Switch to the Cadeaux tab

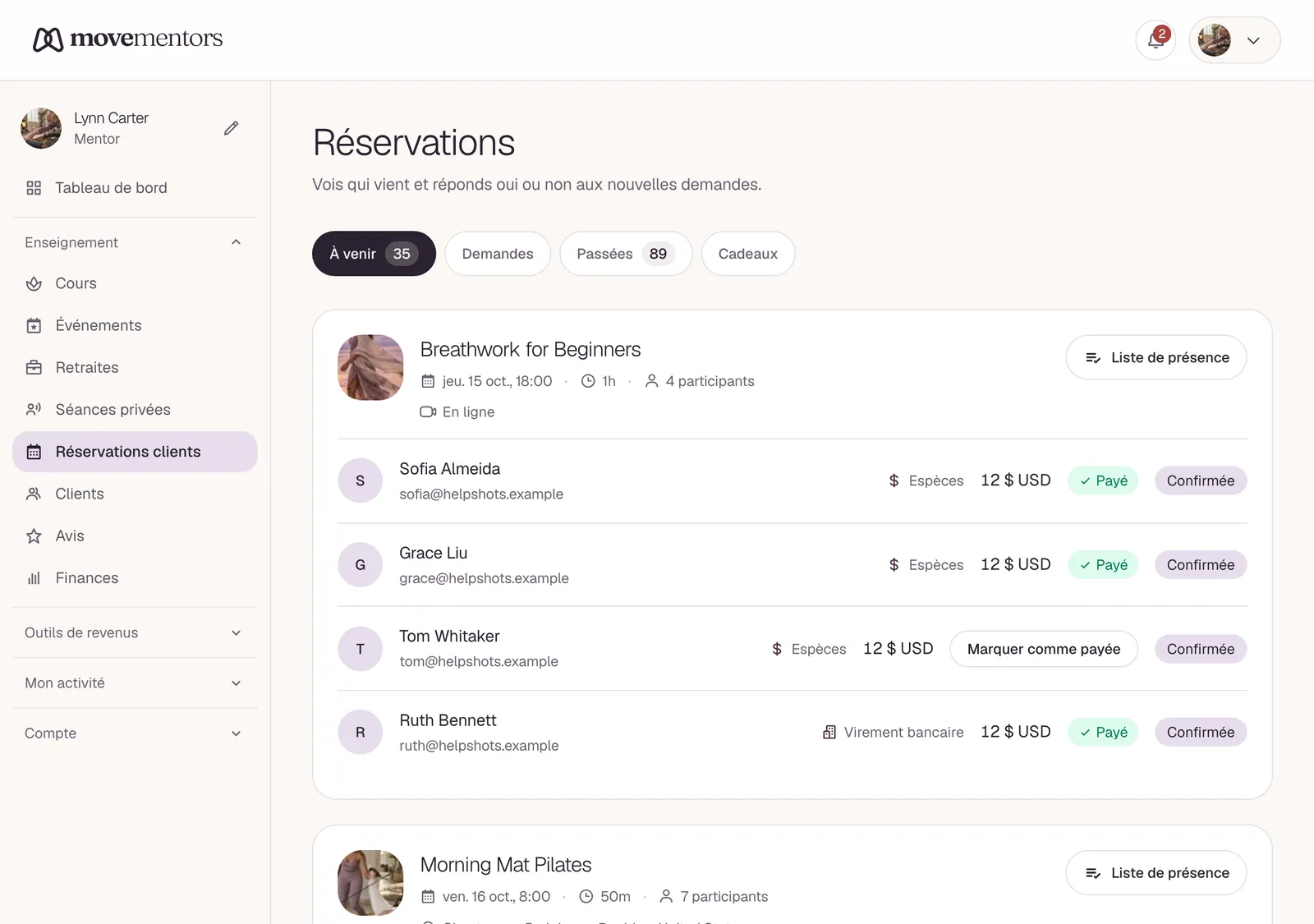tap(748, 254)
